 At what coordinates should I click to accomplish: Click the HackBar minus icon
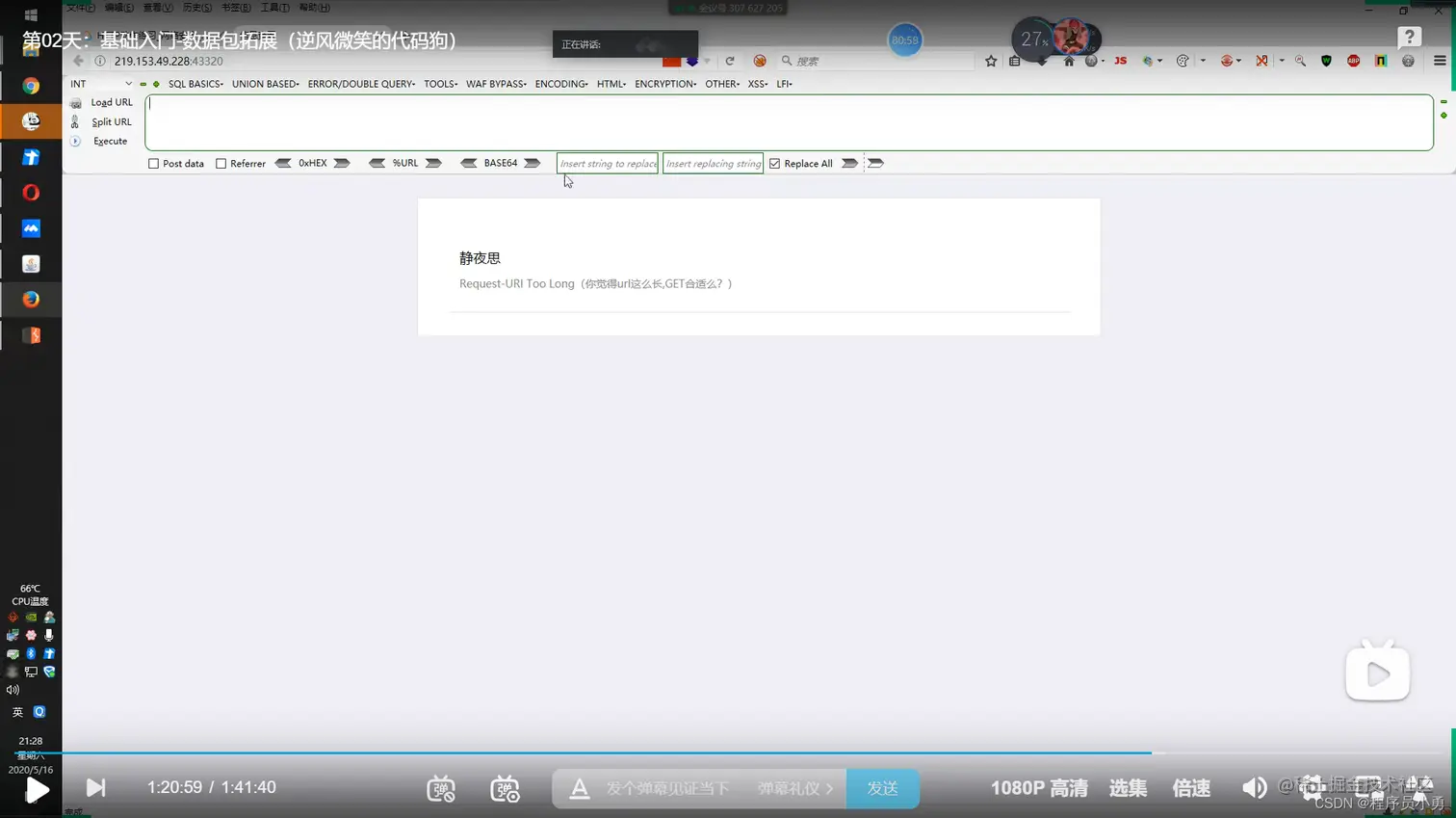(143, 84)
